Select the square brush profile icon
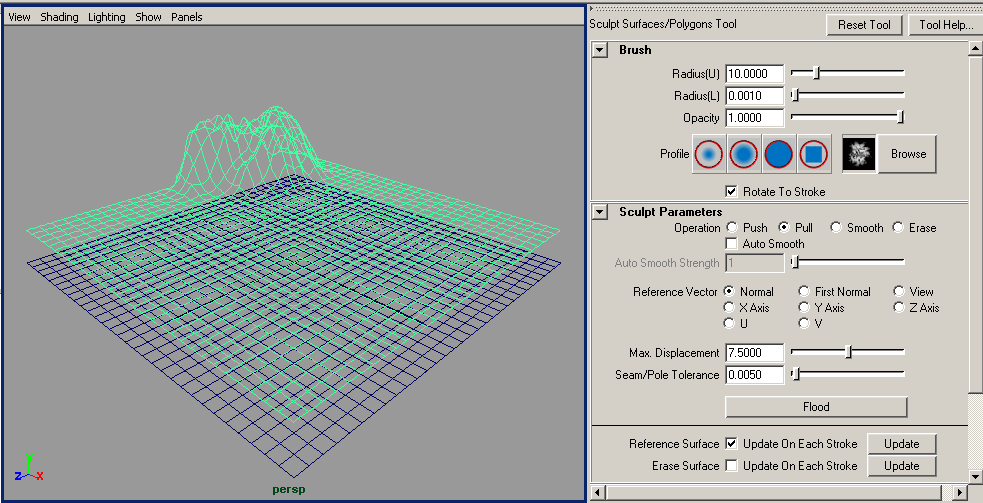The image size is (983, 503). [813, 154]
